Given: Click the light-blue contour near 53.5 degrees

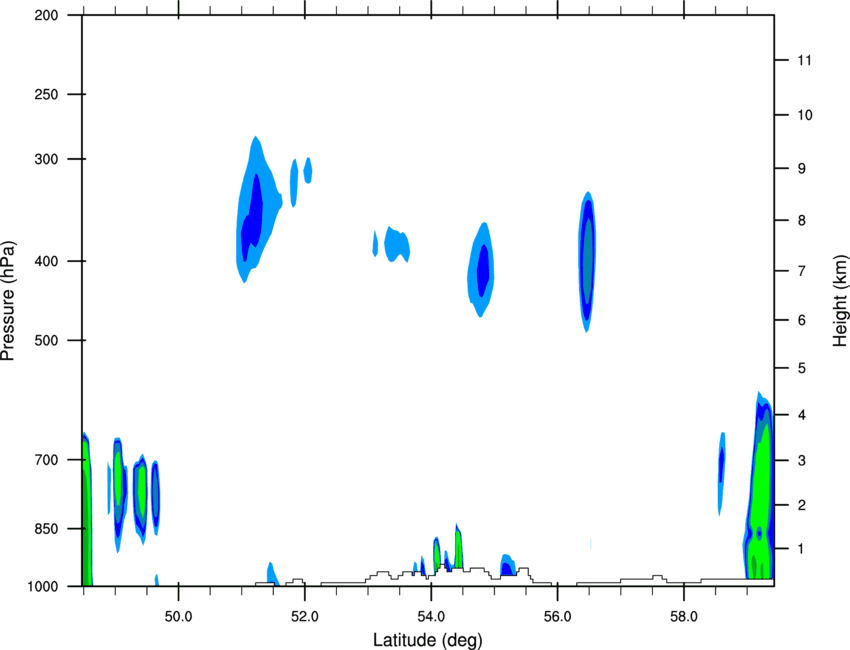Looking at the screenshot, I should pos(397,245).
